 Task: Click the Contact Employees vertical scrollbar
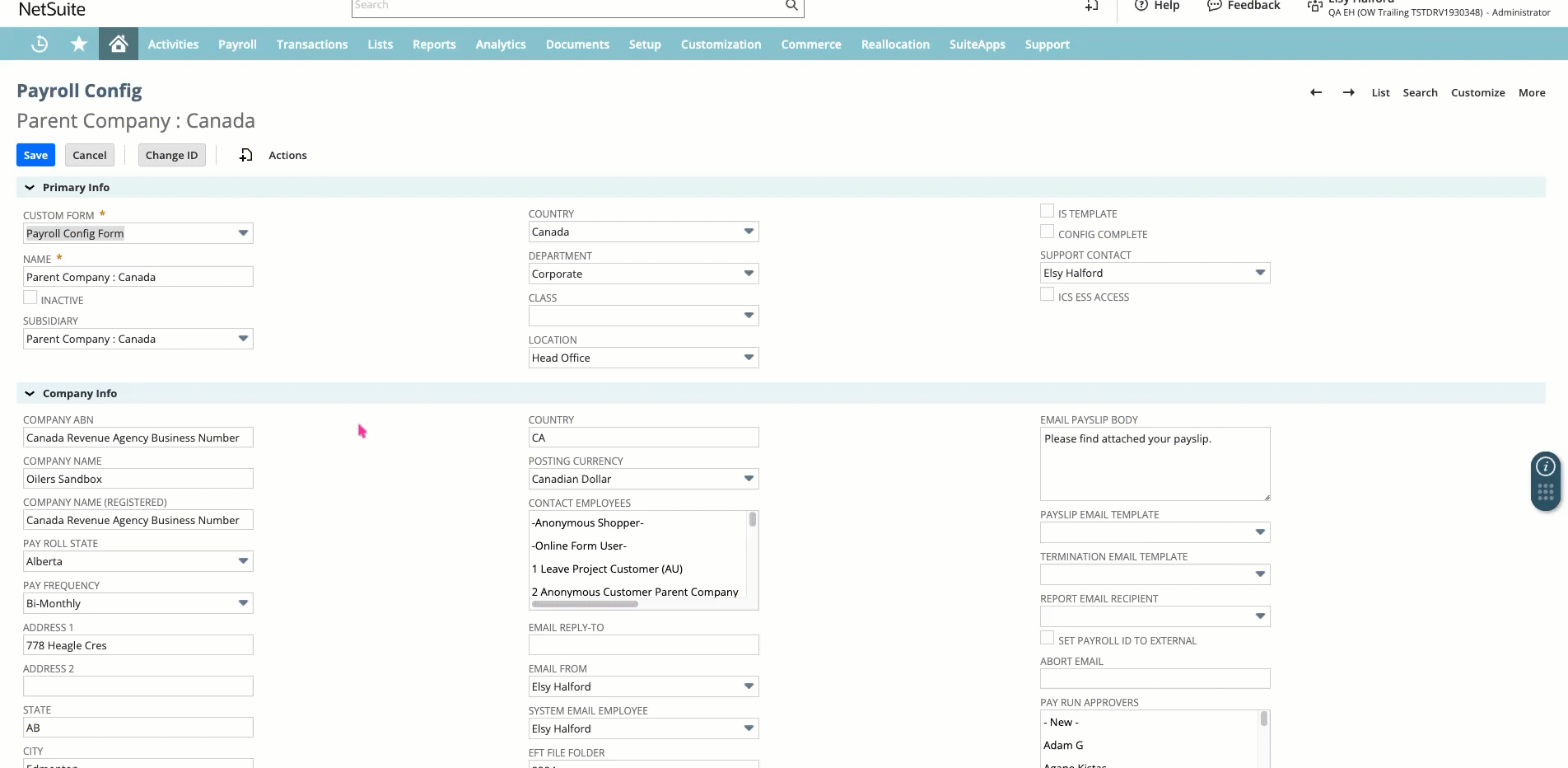point(752,519)
